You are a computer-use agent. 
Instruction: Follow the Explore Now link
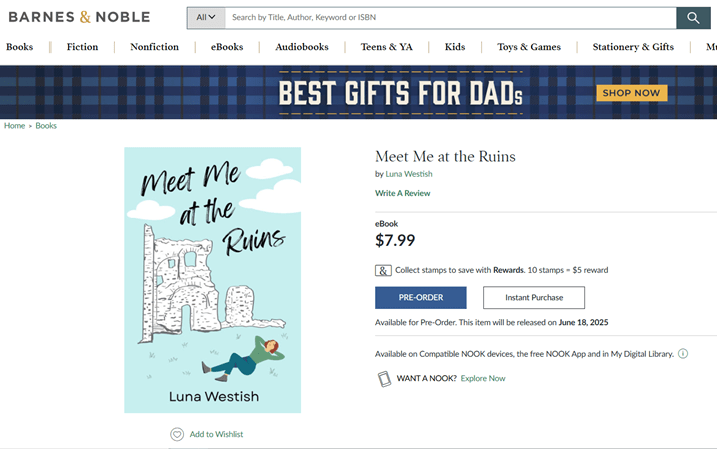pyautogui.click(x=483, y=379)
